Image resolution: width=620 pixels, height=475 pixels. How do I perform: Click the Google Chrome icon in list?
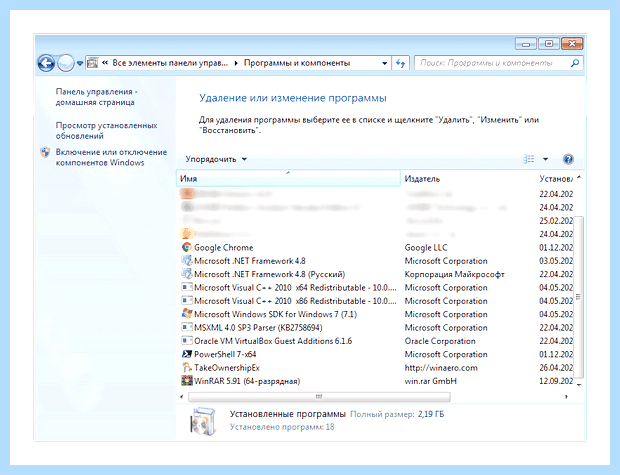pos(187,247)
